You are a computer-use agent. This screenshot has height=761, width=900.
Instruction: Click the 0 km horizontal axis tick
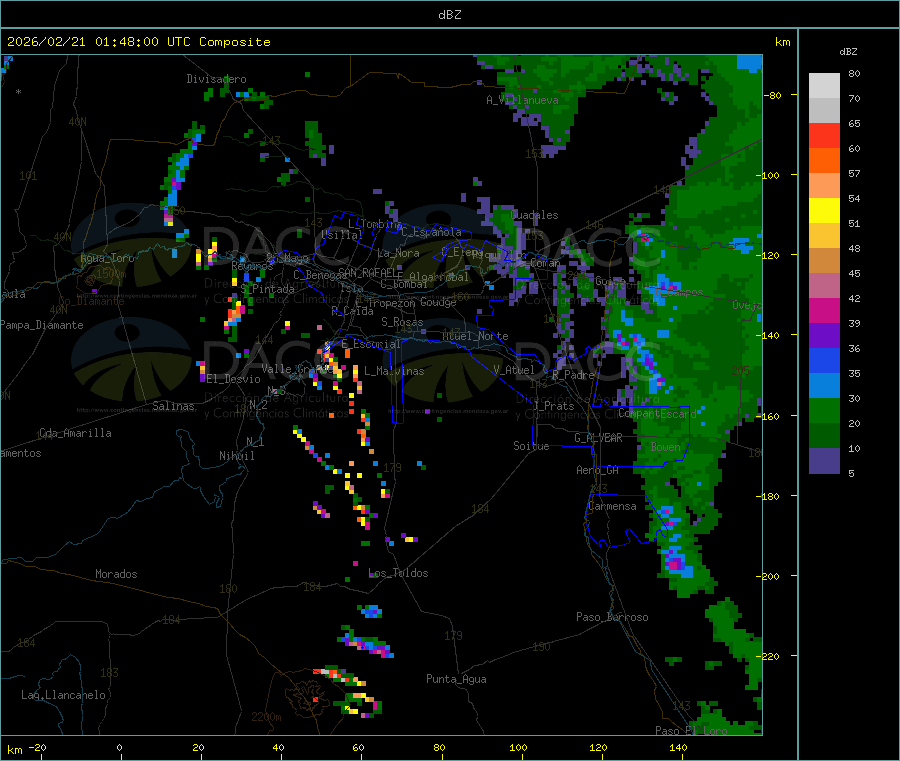click(x=119, y=747)
